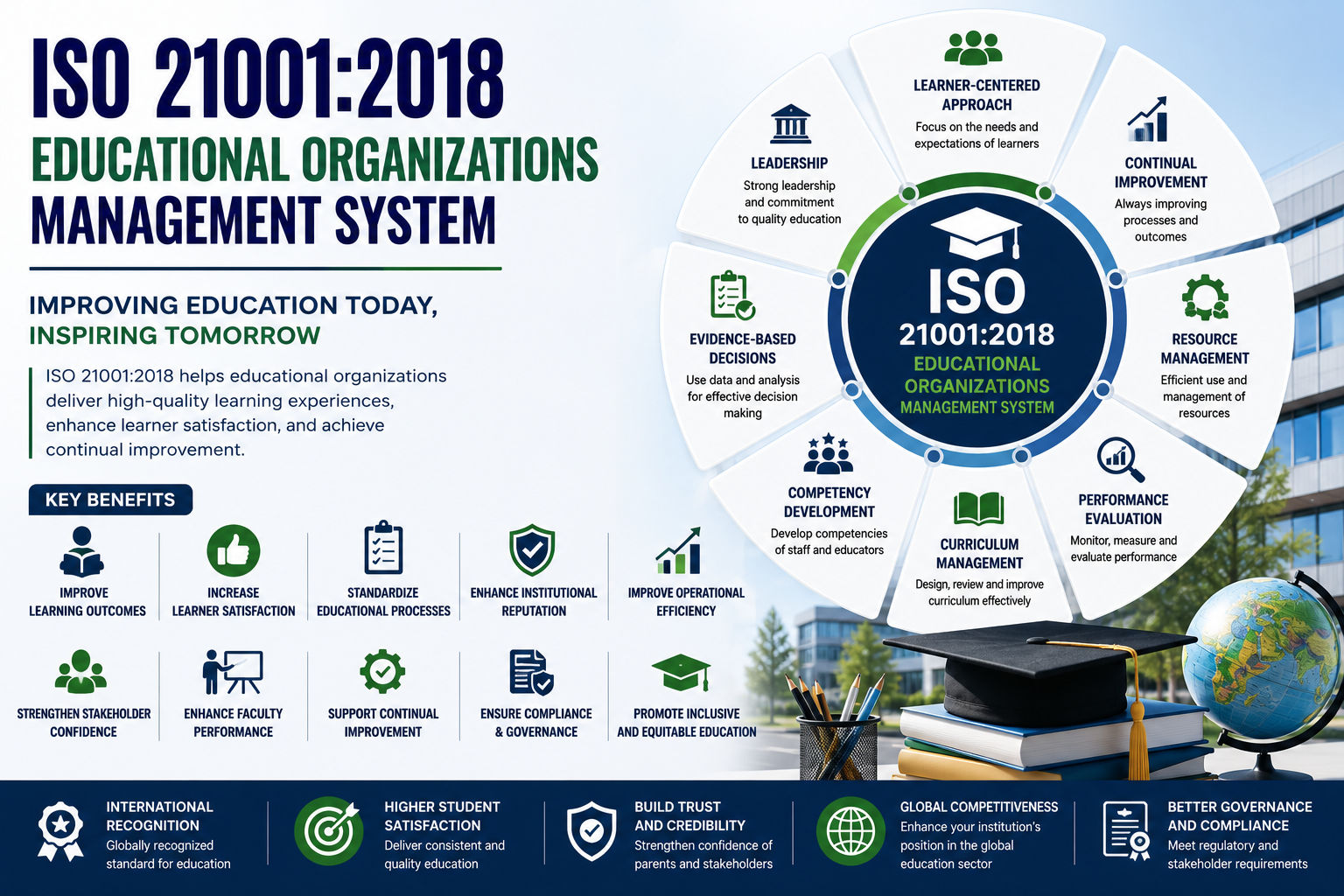This screenshot has height=896, width=1344.
Task: Click the paragraph starting 'ISO 21001:2018 helps'
Action: (x=246, y=413)
